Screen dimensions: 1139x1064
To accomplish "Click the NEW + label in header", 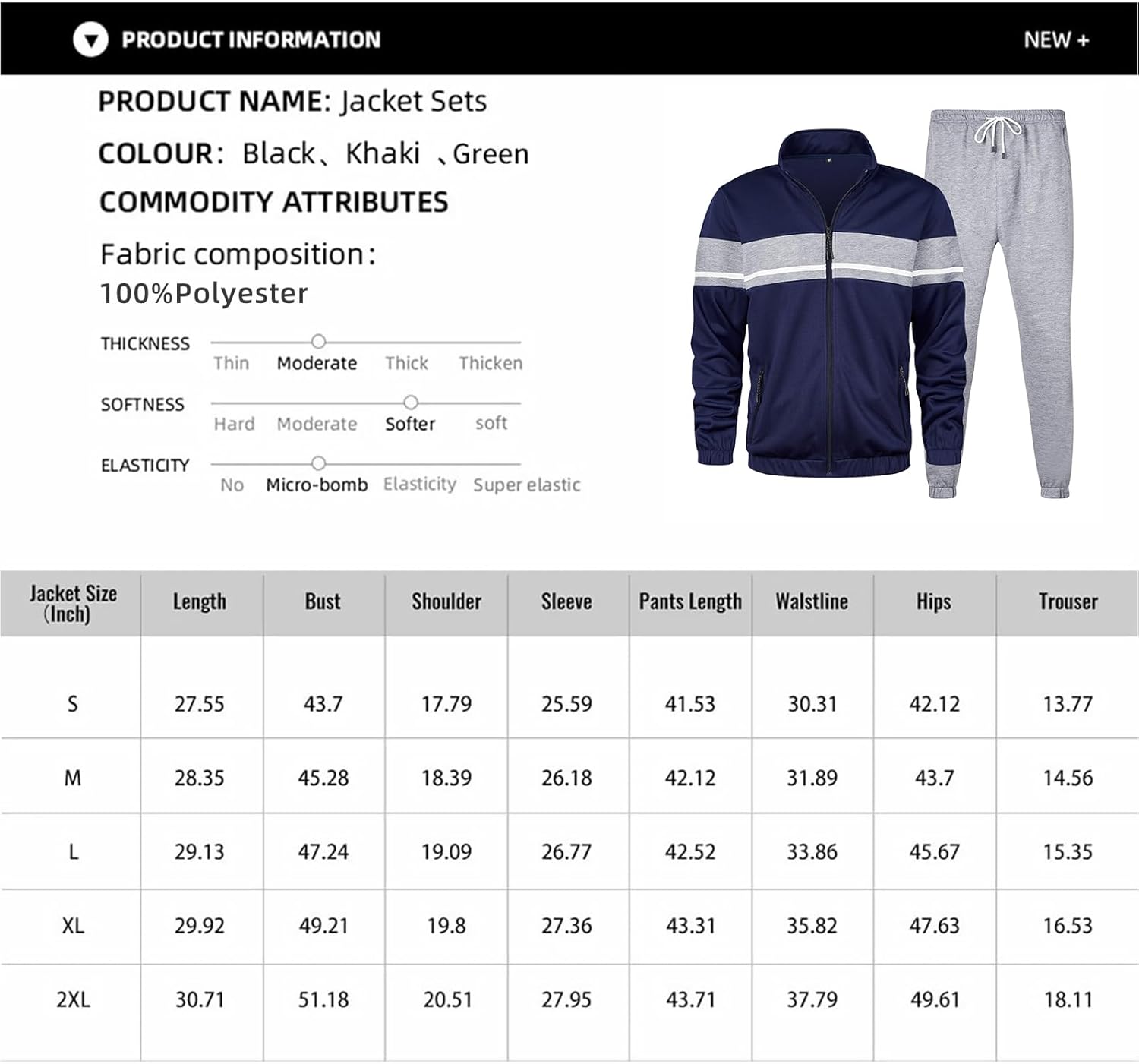I will pos(1055,39).
